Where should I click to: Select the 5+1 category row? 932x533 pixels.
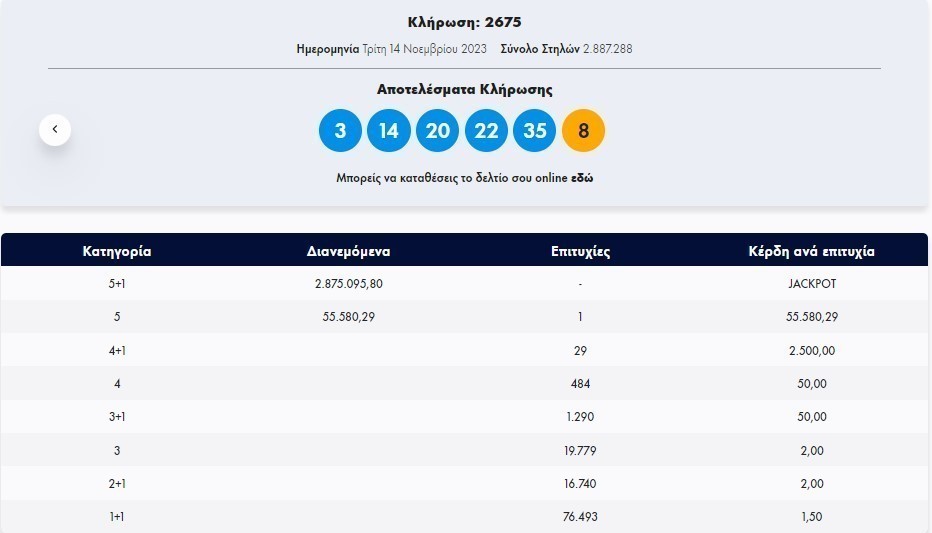pyautogui.click(x=117, y=284)
